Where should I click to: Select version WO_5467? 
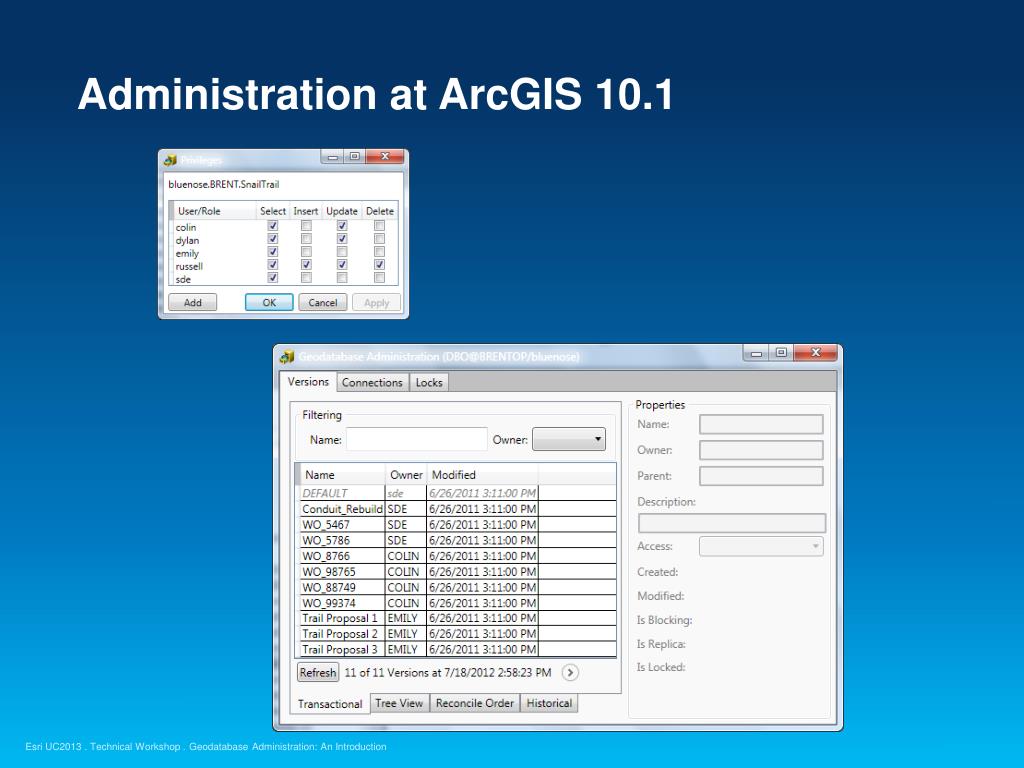pos(458,525)
